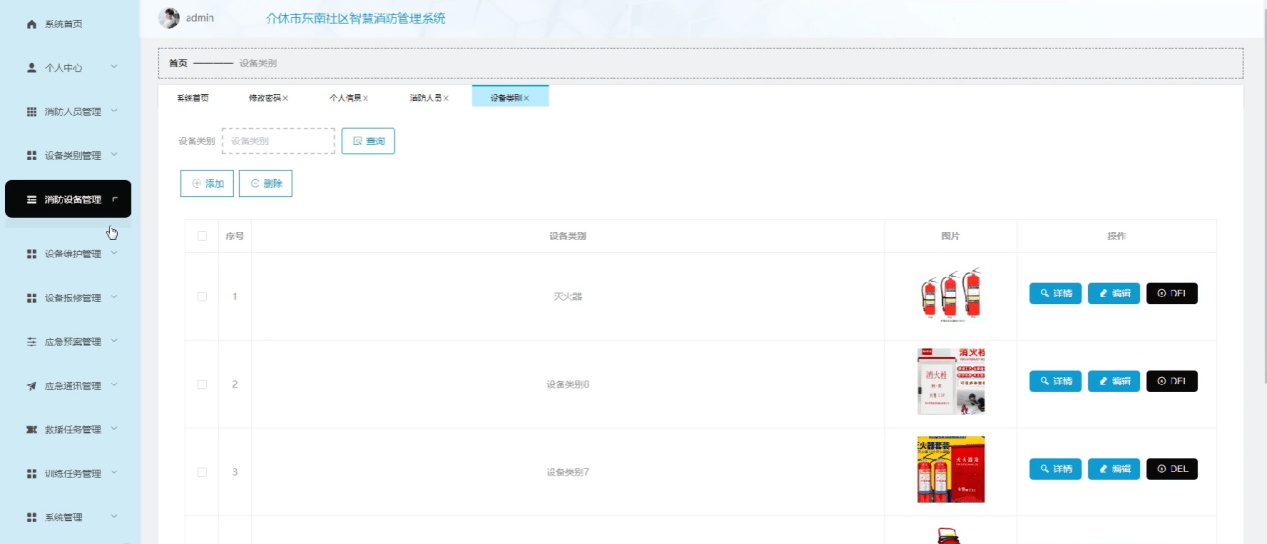Expand the 消防人员管理 chevron
The height and width of the screenshot is (544, 1267).
[x=114, y=111]
